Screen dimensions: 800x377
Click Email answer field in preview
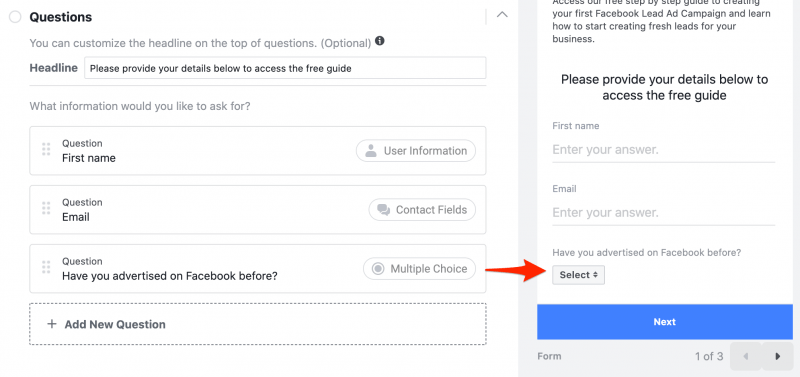pos(663,212)
